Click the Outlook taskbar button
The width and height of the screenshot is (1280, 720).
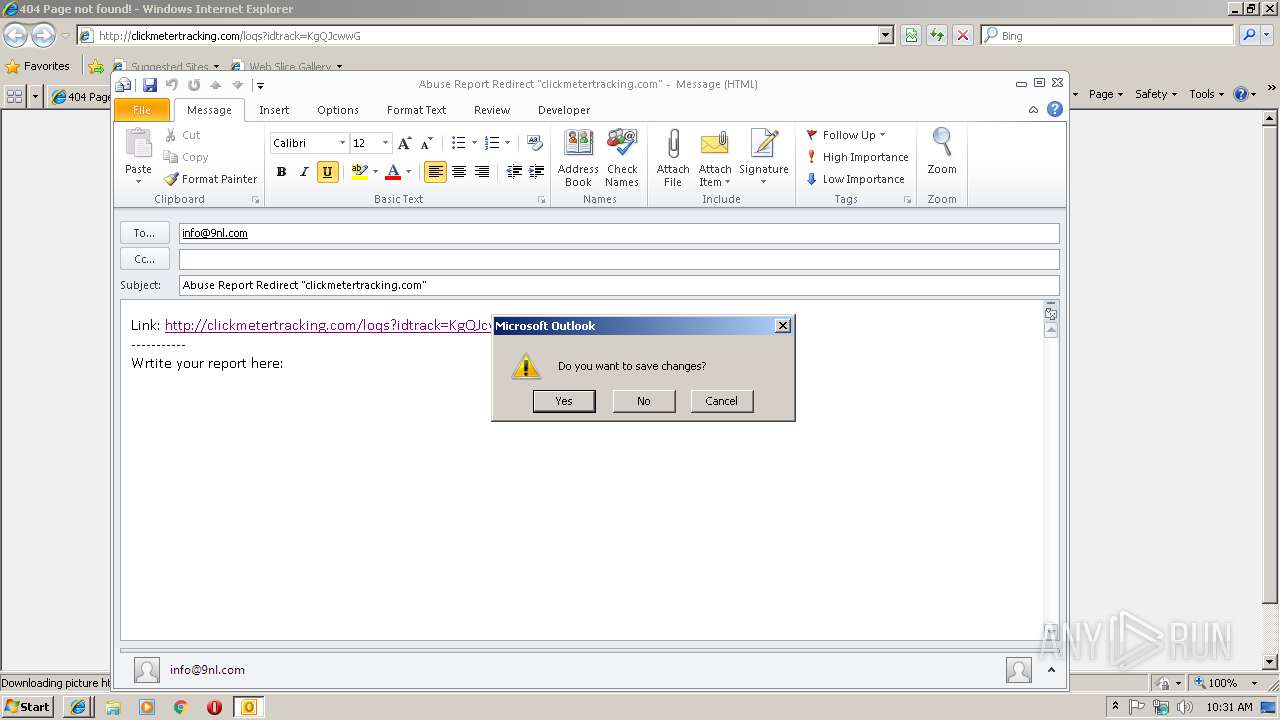(248, 707)
